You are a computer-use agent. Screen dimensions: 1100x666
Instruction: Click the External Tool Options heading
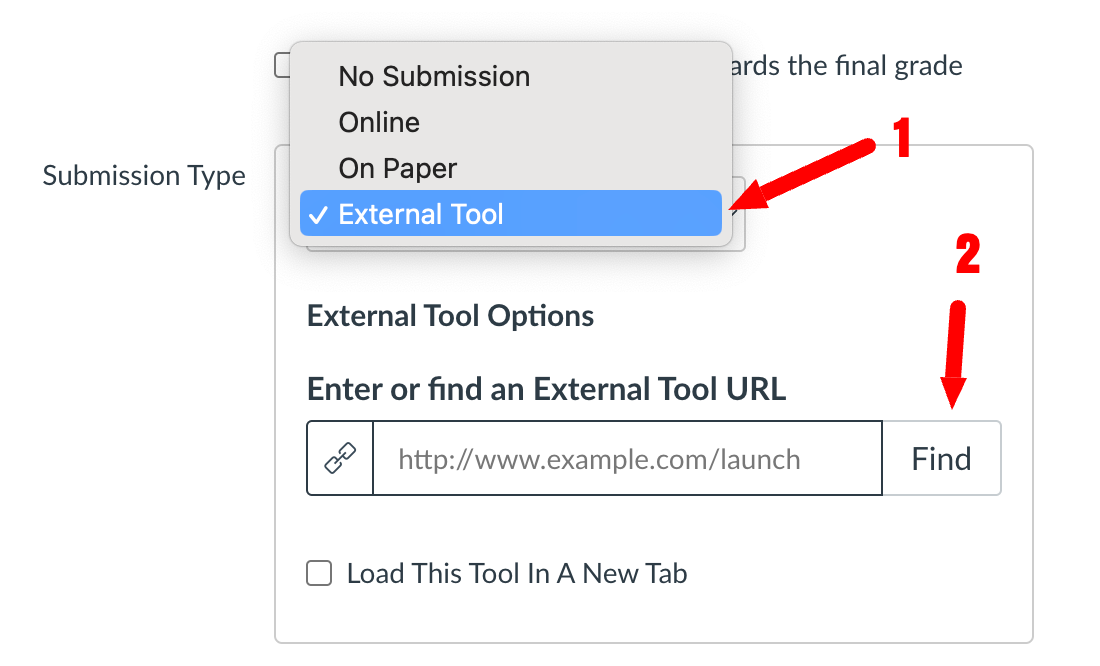[450, 316]
